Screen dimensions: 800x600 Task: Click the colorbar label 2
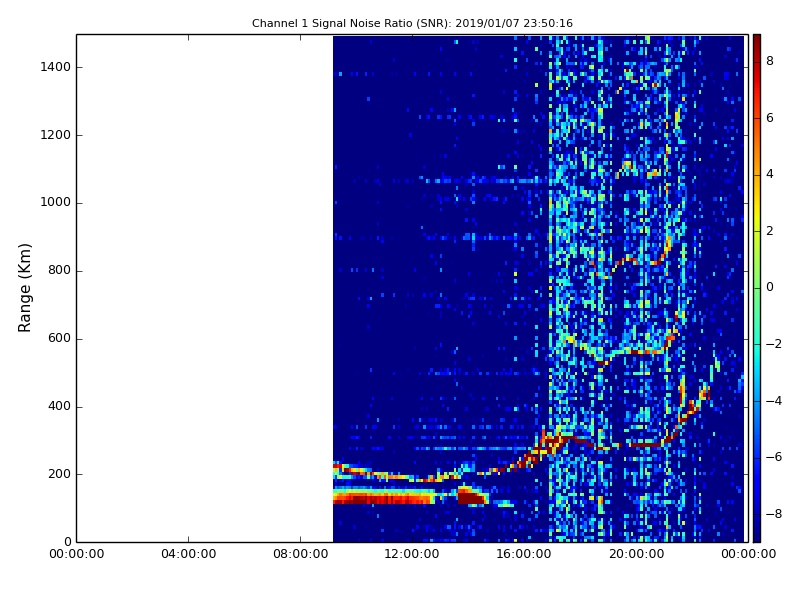click(x=770, y=231)
